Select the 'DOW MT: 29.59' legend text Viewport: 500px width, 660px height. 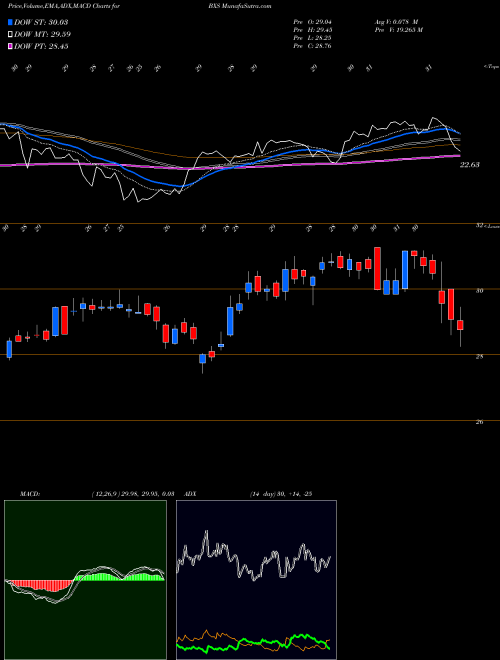pos(42,35)
